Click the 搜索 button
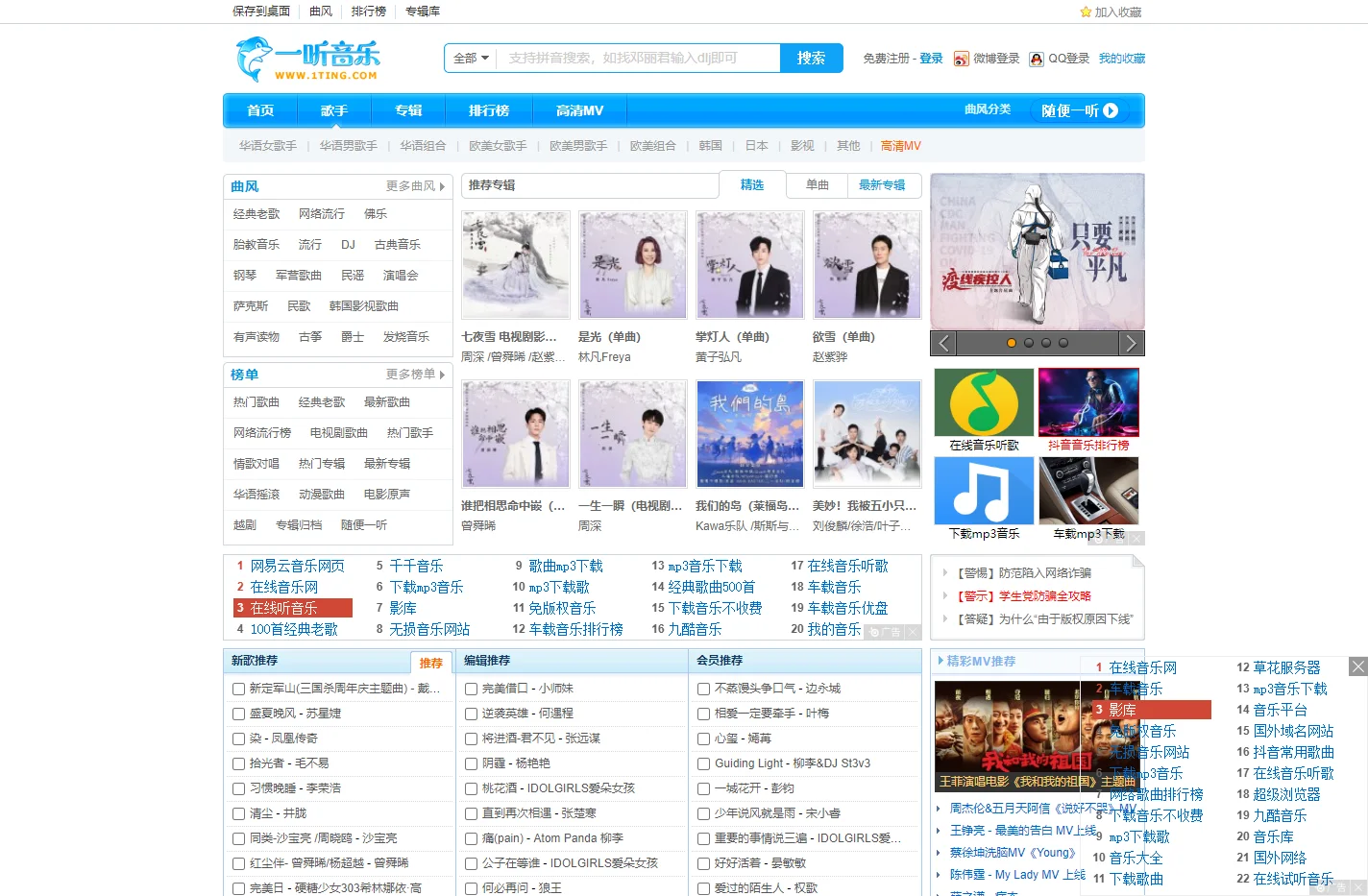The width and height of the screenshot is (1368, 896). pos(811,59)
